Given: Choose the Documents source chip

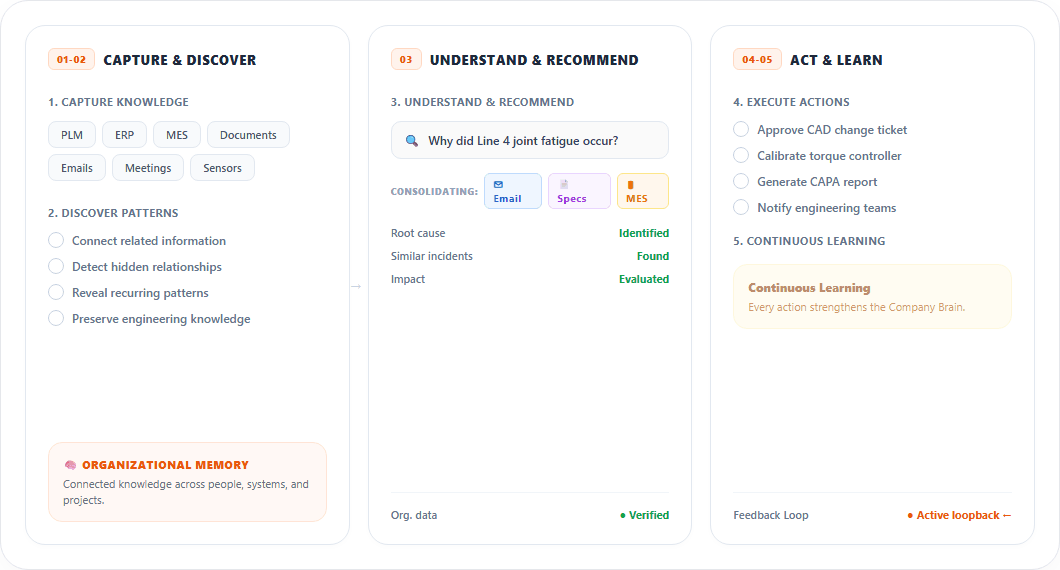Looking at the screenshot, I should click(248, 135).
